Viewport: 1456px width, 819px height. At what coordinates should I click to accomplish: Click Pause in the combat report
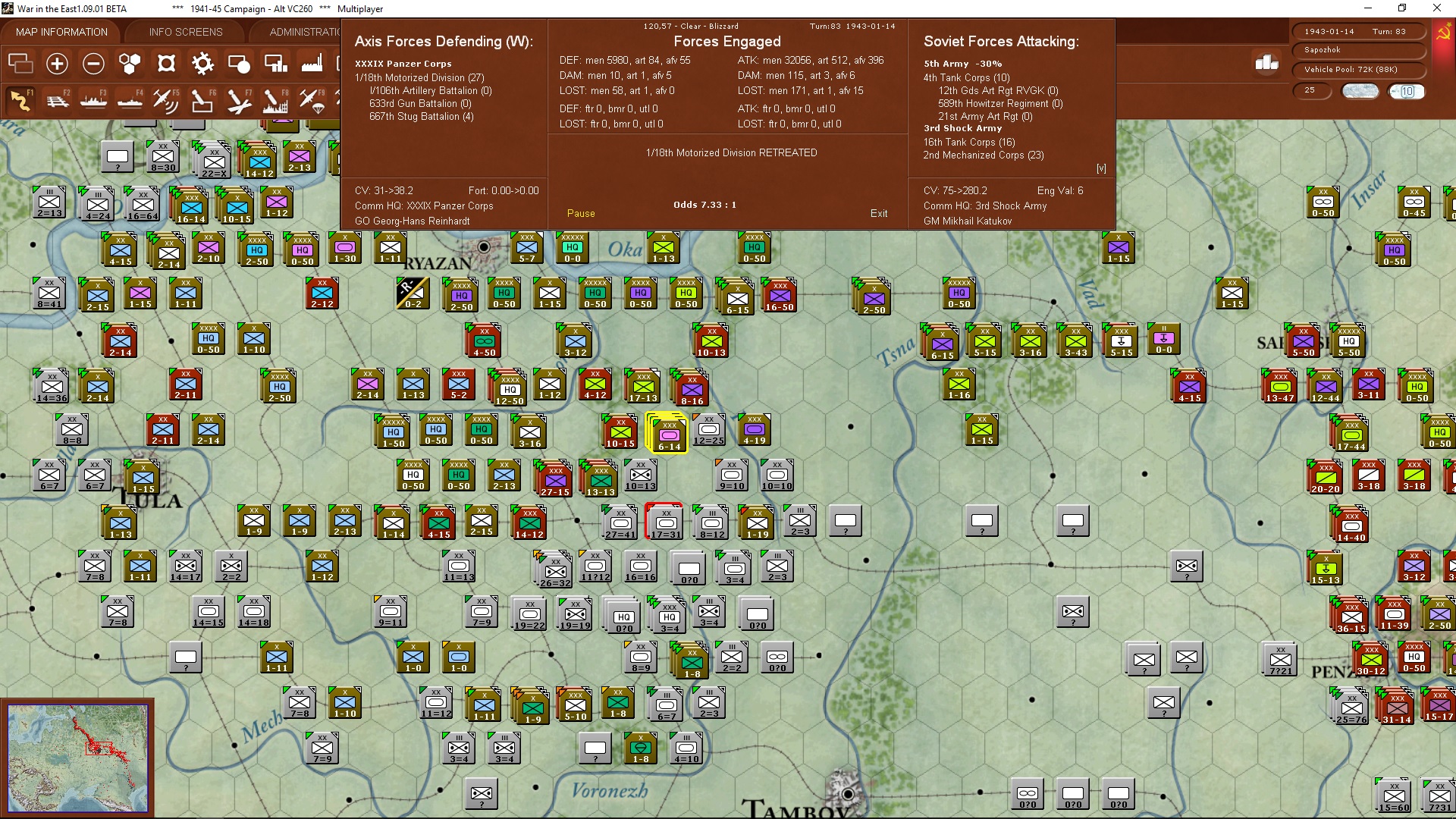(x=581, y=214)
